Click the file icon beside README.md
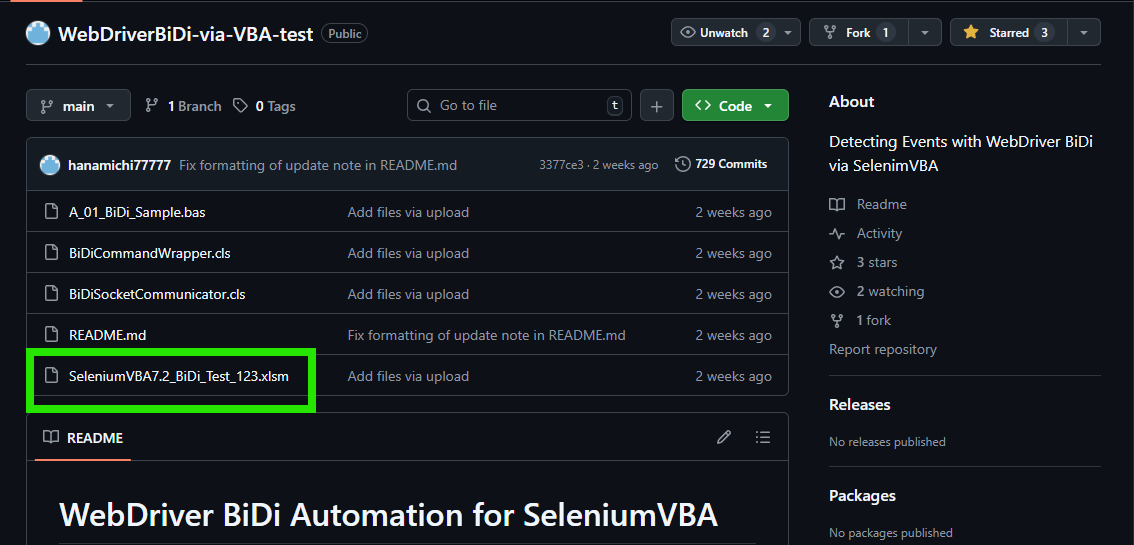The image size is (1134, 545). click(51, 335)
